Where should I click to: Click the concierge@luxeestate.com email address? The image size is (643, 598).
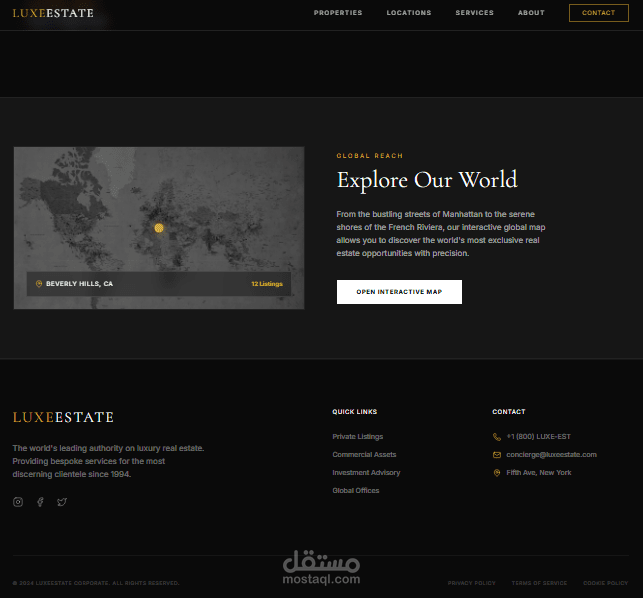click(x=552, y=455)
